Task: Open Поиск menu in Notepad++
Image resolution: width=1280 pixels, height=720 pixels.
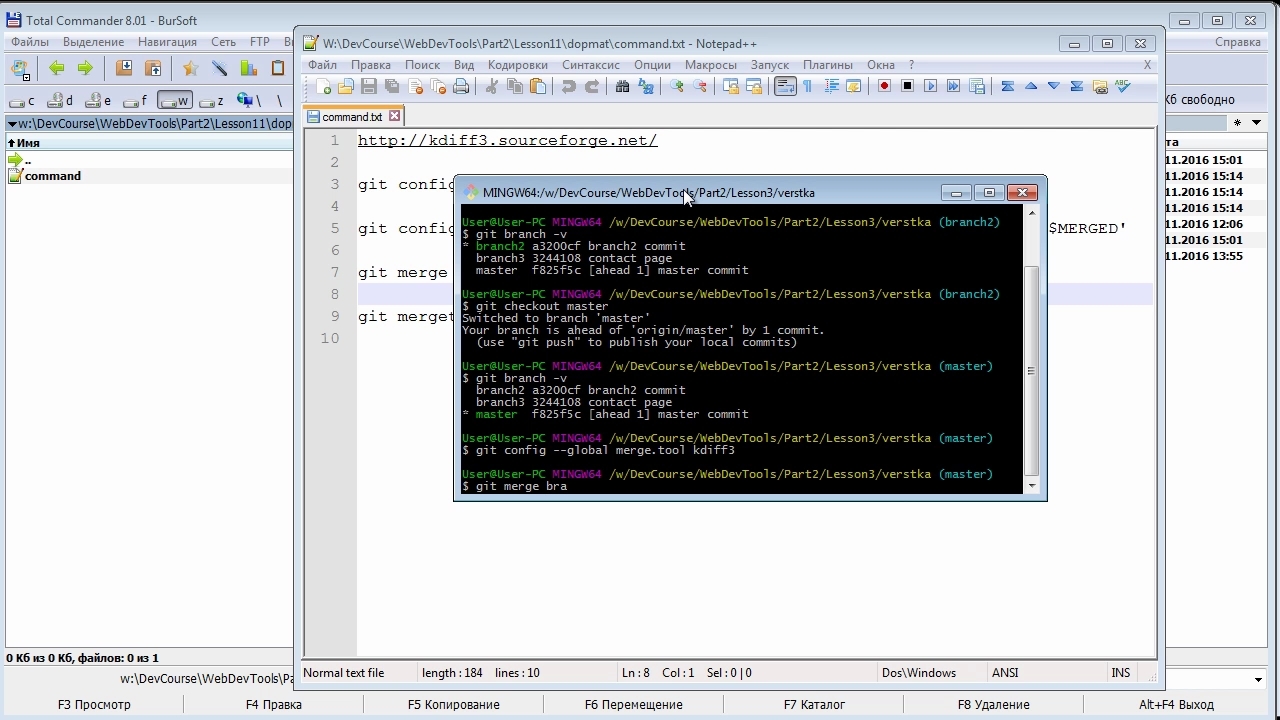Action: 422,65
